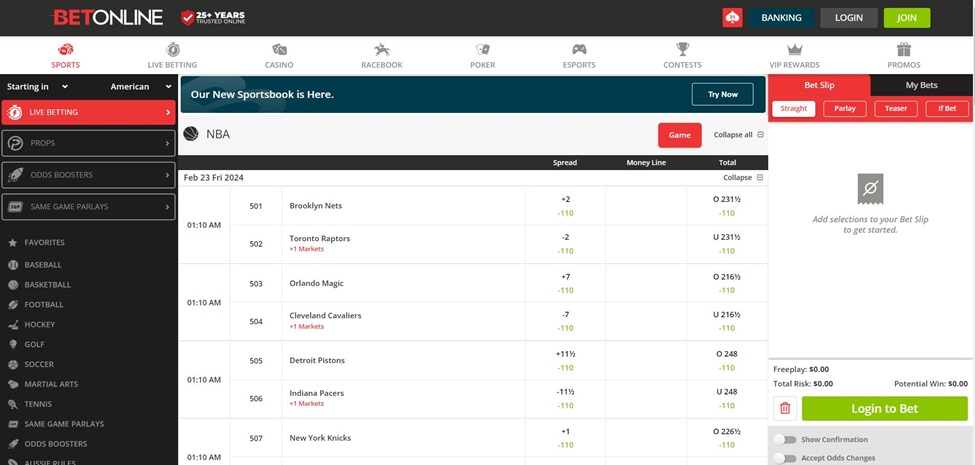Click the Racebook horse icon
The image size is (975, 465).
[382, 49]
